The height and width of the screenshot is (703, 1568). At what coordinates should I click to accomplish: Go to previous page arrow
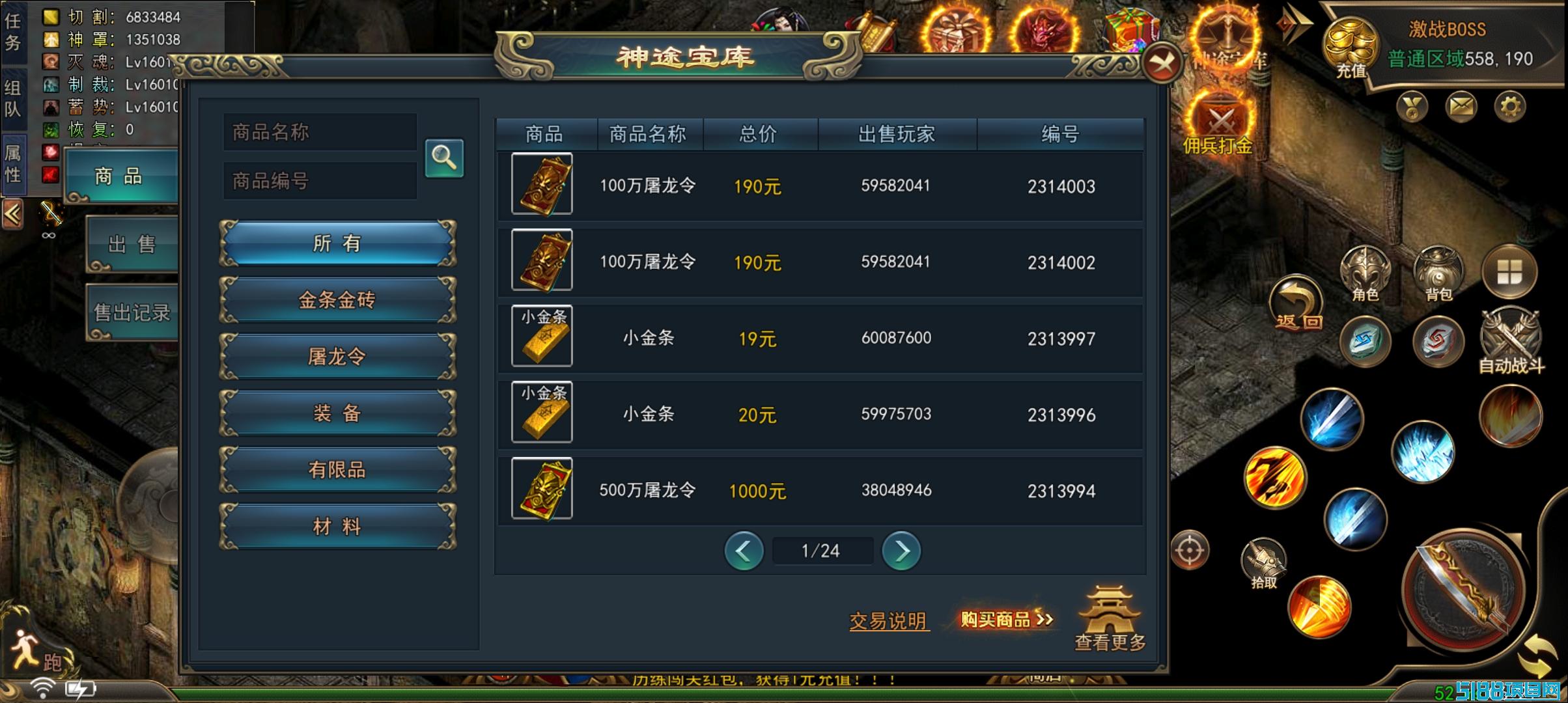point(744,551)
